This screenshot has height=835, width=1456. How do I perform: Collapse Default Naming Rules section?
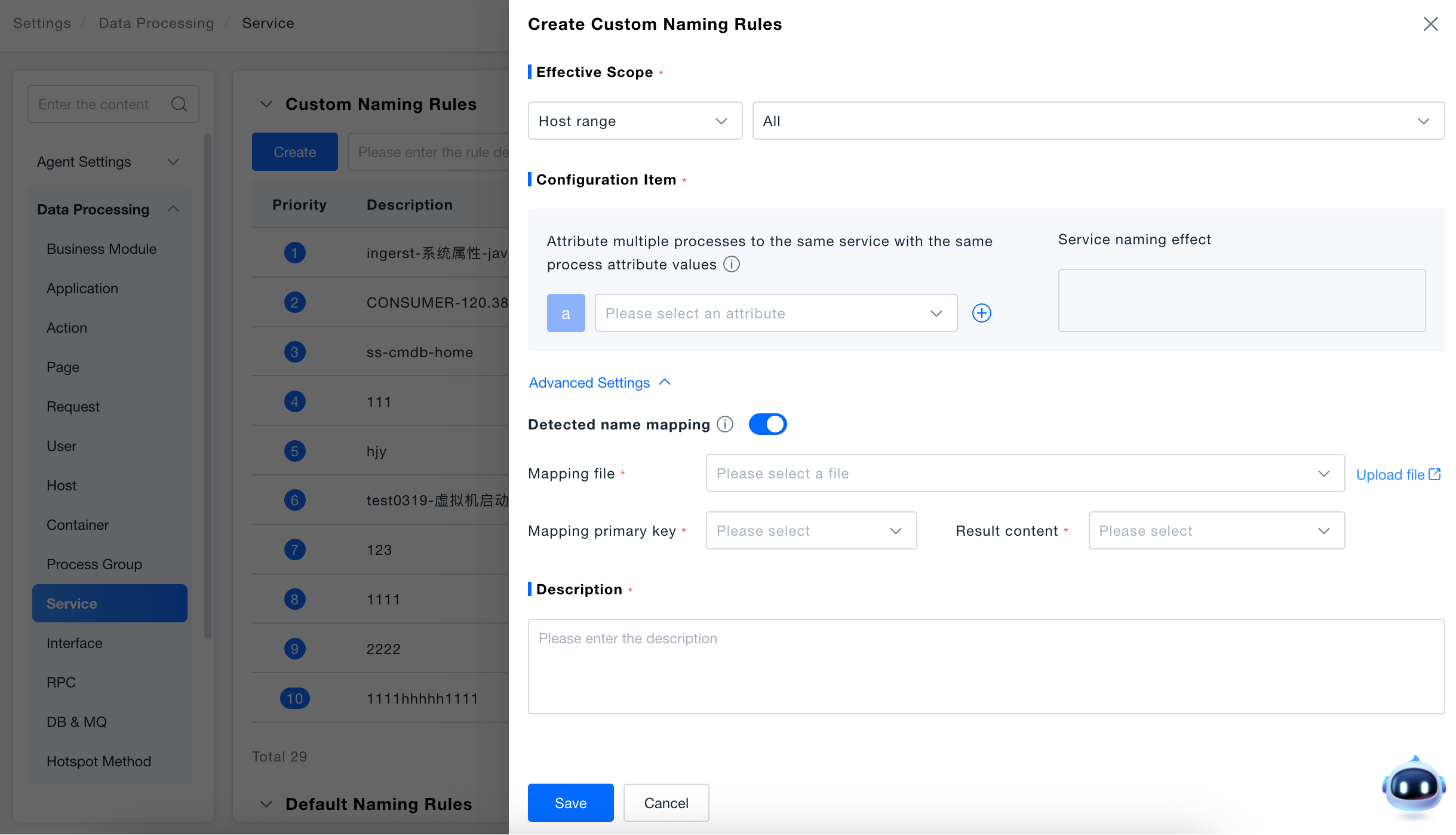click(266, 804)
